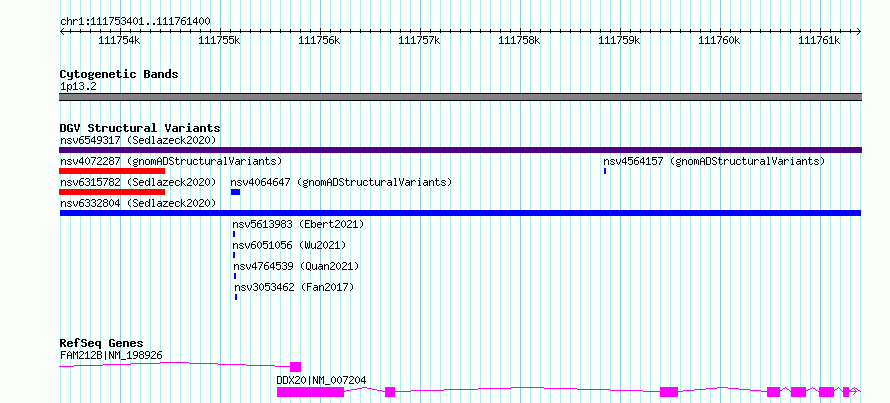The image size is (890, 403).
Task: Open the nsv6315782 (Sedlazeck2020) variant label
Action: click(x=138, y=182)
